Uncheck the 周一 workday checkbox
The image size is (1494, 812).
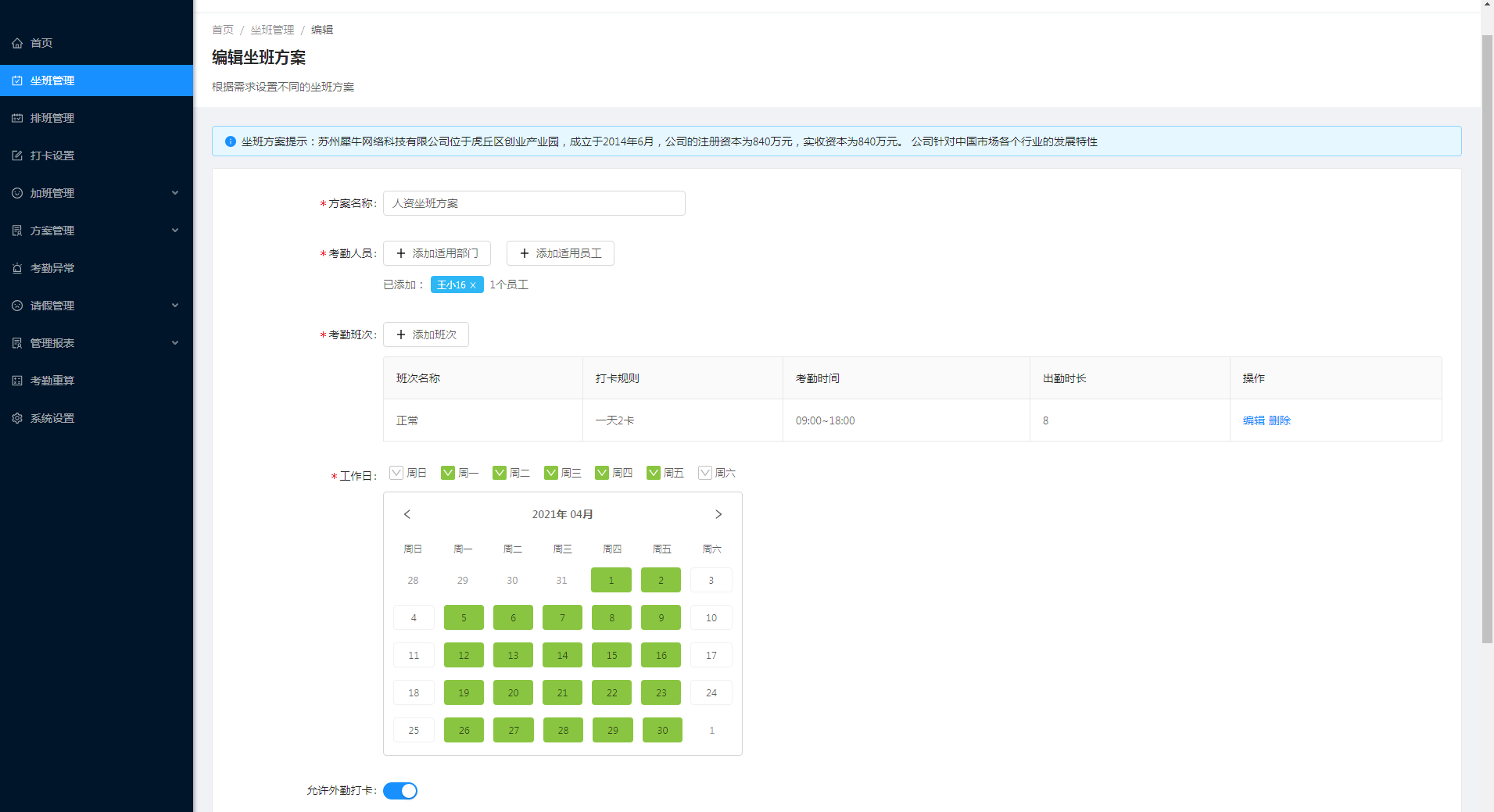coord(448,473)
